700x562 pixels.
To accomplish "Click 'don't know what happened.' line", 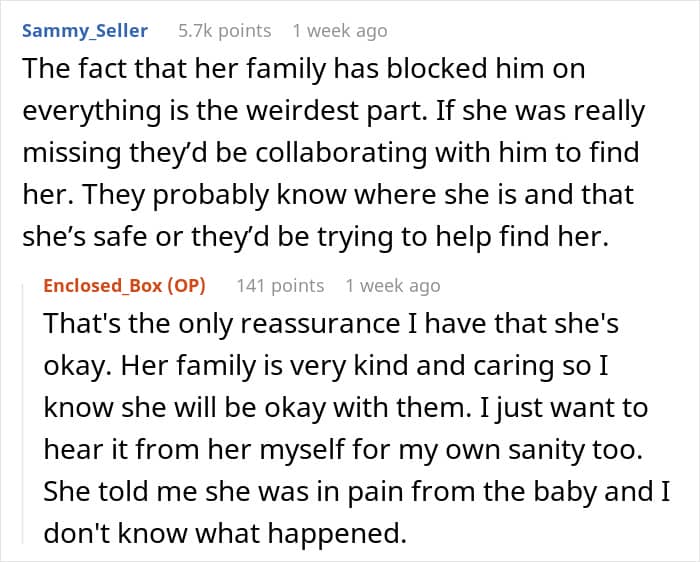I will point(225,533).
